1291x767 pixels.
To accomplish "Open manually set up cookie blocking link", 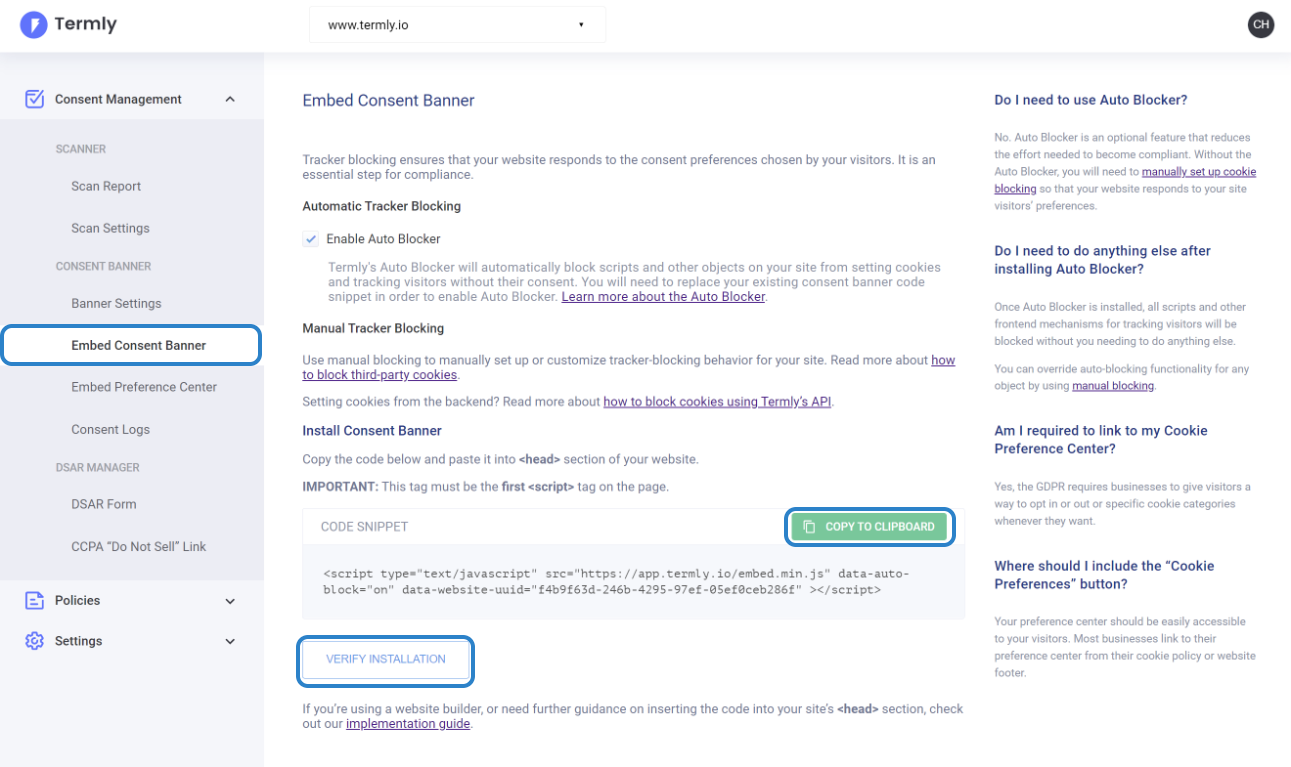I will pyautogui.click(x=1198, y=172).
